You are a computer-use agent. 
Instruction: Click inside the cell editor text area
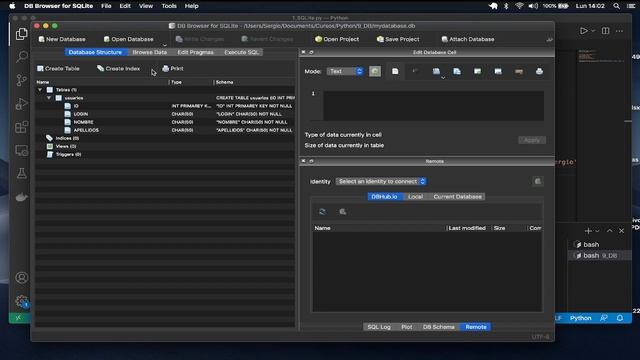click(433, 106)
